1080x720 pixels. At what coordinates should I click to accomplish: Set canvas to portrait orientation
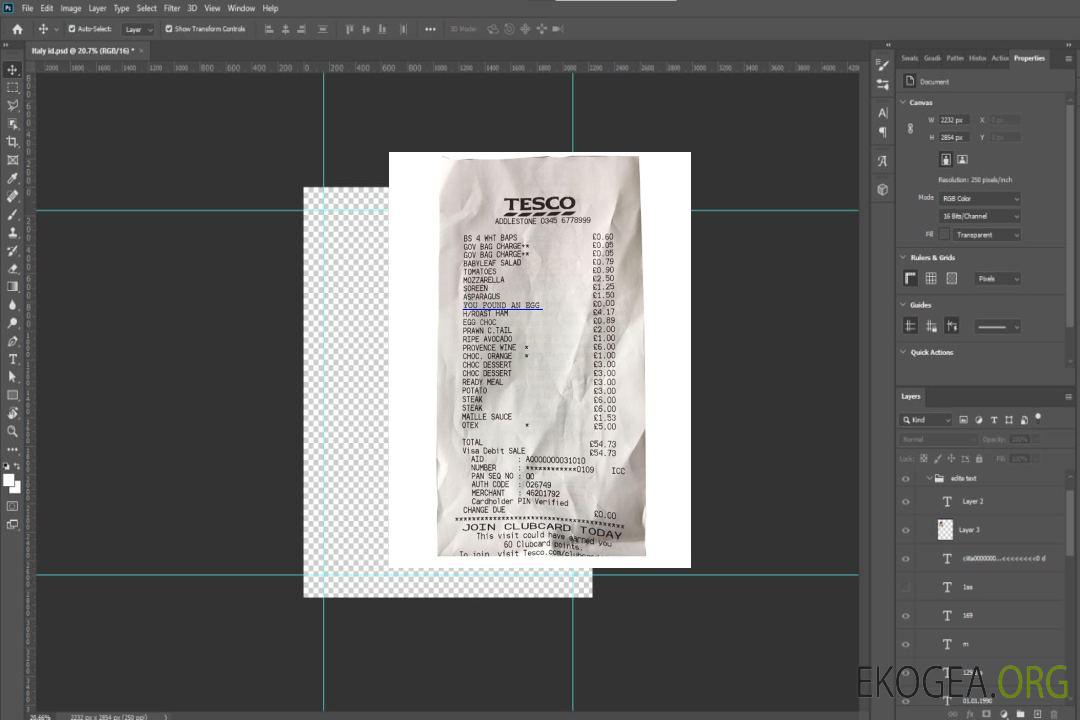click(x=946, y=159)
